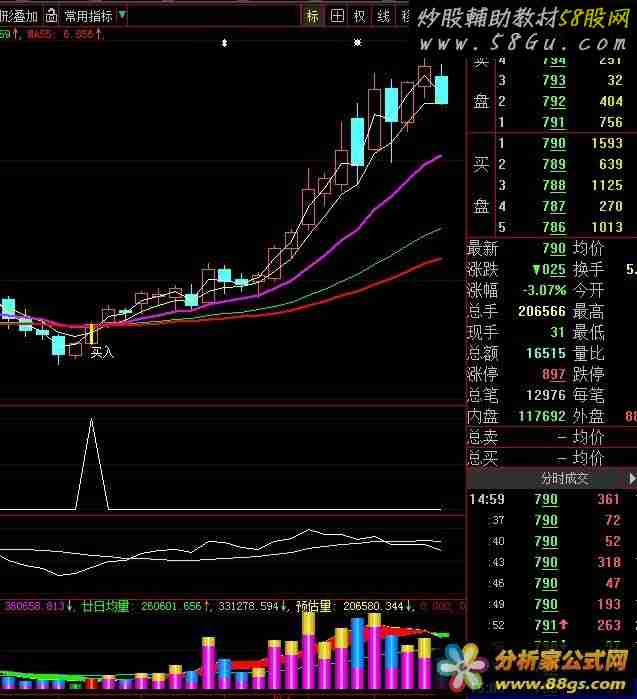Open the 常用指标 dropdown list
Image resolution: width=637 pixels, height=699 pixels.
coord(88,16)
